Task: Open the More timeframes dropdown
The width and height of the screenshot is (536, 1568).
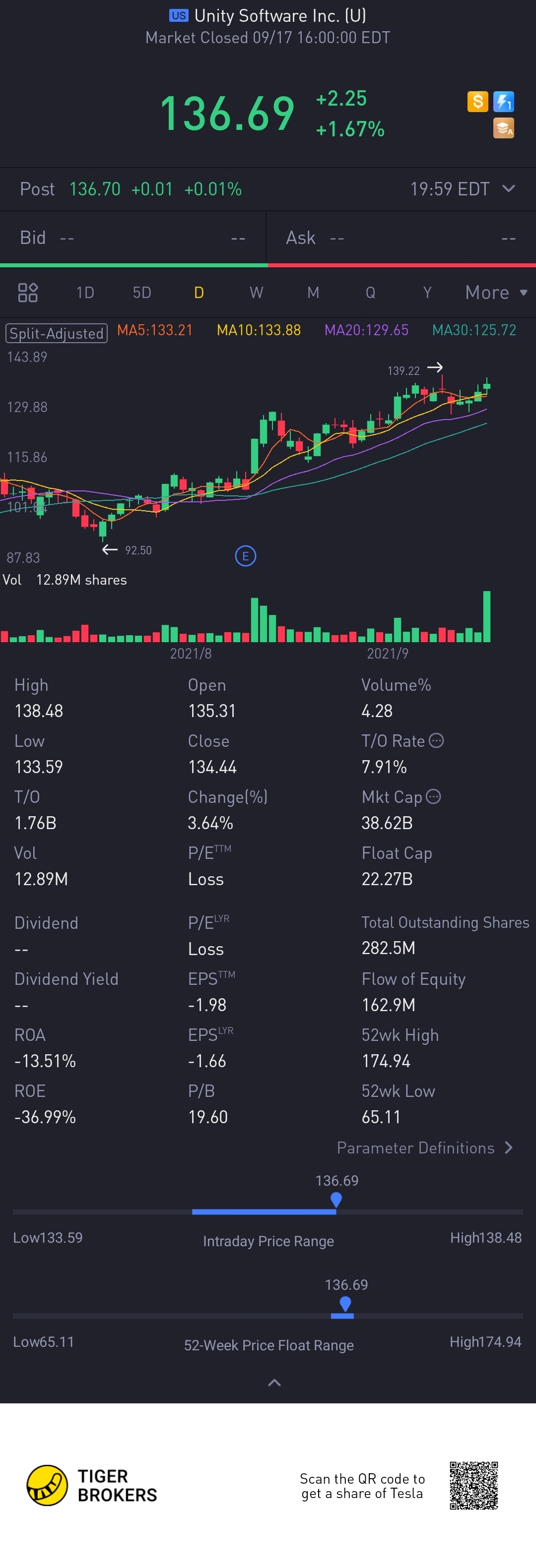Action: [x=496, y=293]
